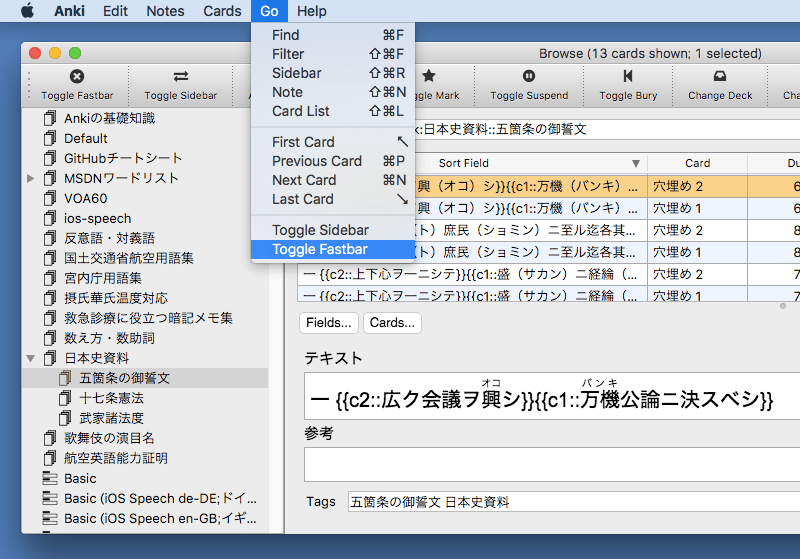Click the Toggle Sidebar toolbar arrows icon
Viewport: 800px width, 559px height.
pyautogui.click(x=181, y=77)
